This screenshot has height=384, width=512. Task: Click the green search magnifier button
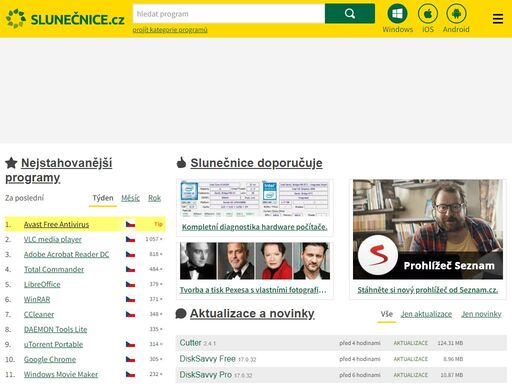(x=350, y=14)
